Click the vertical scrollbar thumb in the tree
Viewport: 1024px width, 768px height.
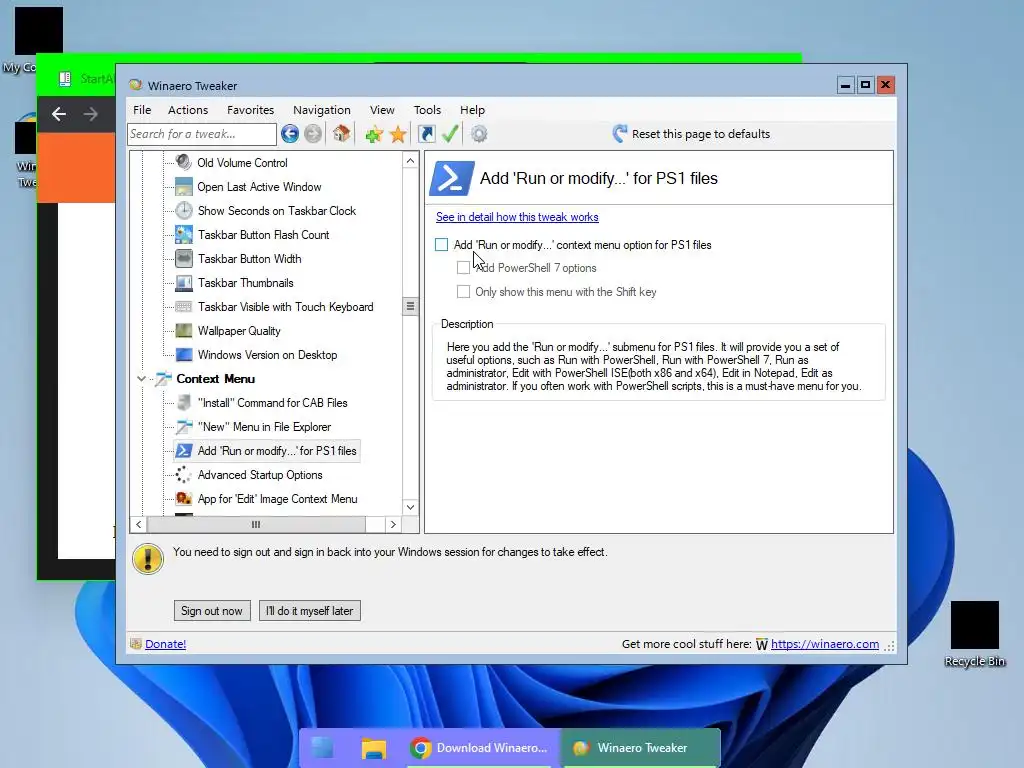point(410,306)
